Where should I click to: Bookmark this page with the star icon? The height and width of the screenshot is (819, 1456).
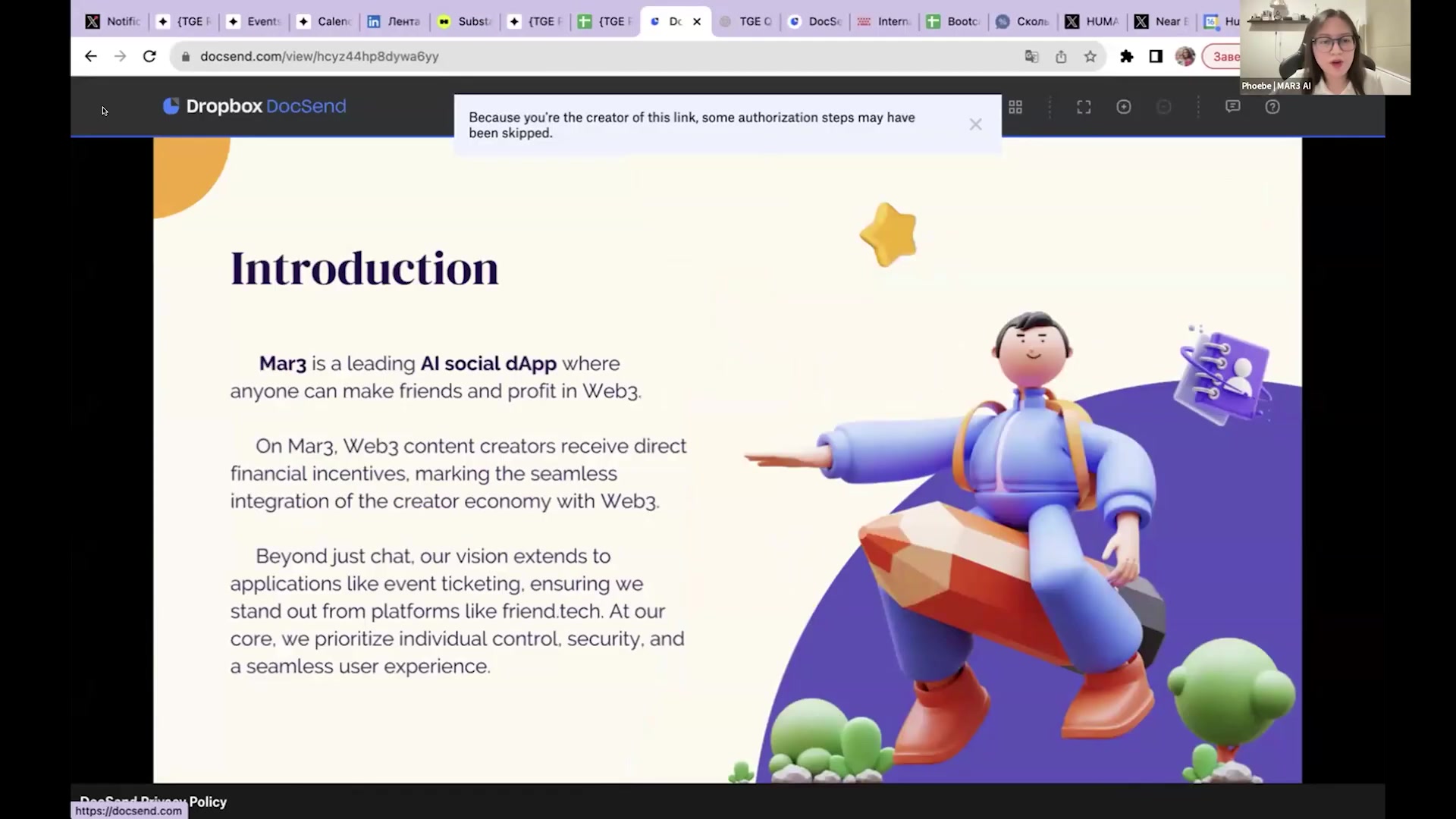click(x=1090, y=56)
